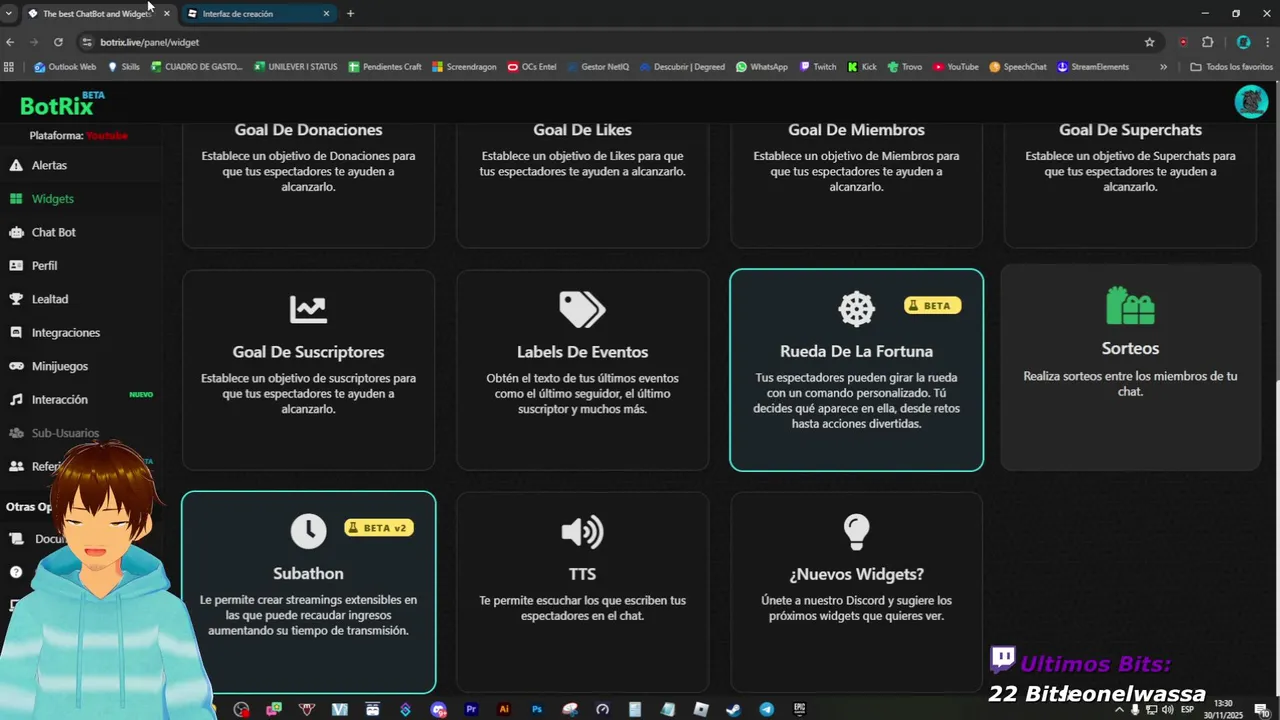Open the Twitch bookmark
The image size is (1280, 720).
tap(817, 67)
